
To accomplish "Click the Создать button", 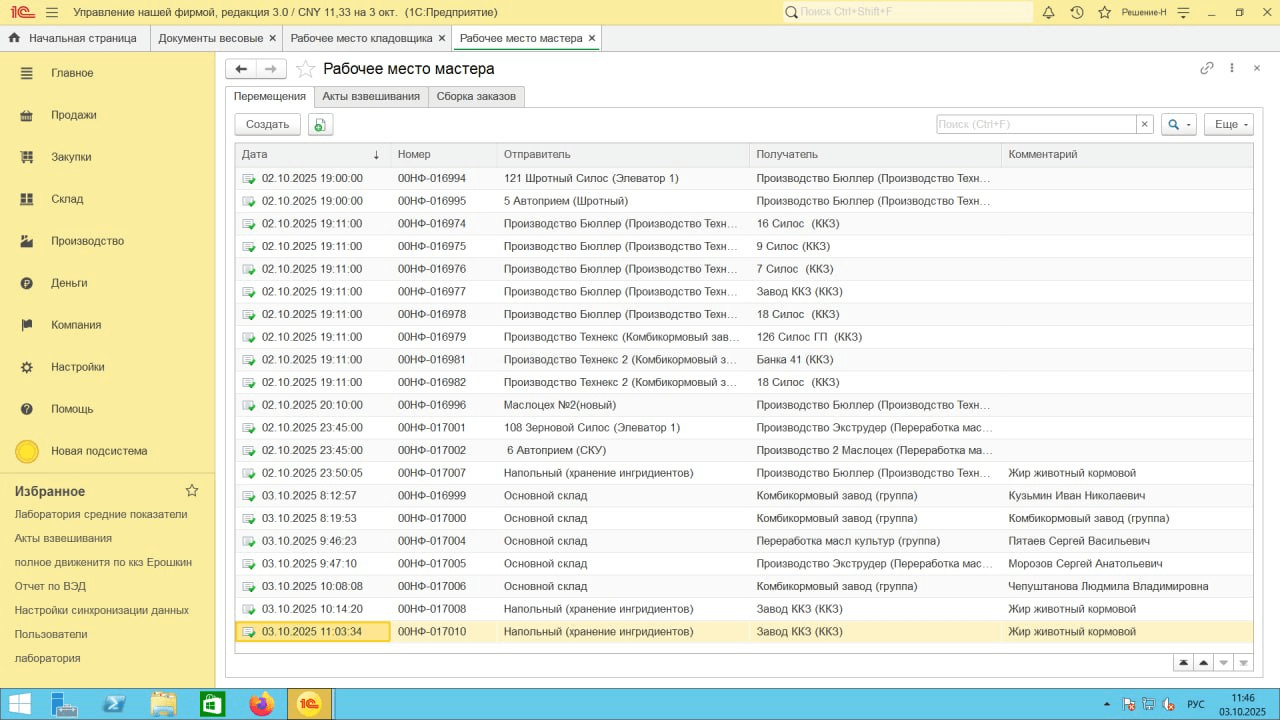I will pyautogui.click(x=267, y=124).
